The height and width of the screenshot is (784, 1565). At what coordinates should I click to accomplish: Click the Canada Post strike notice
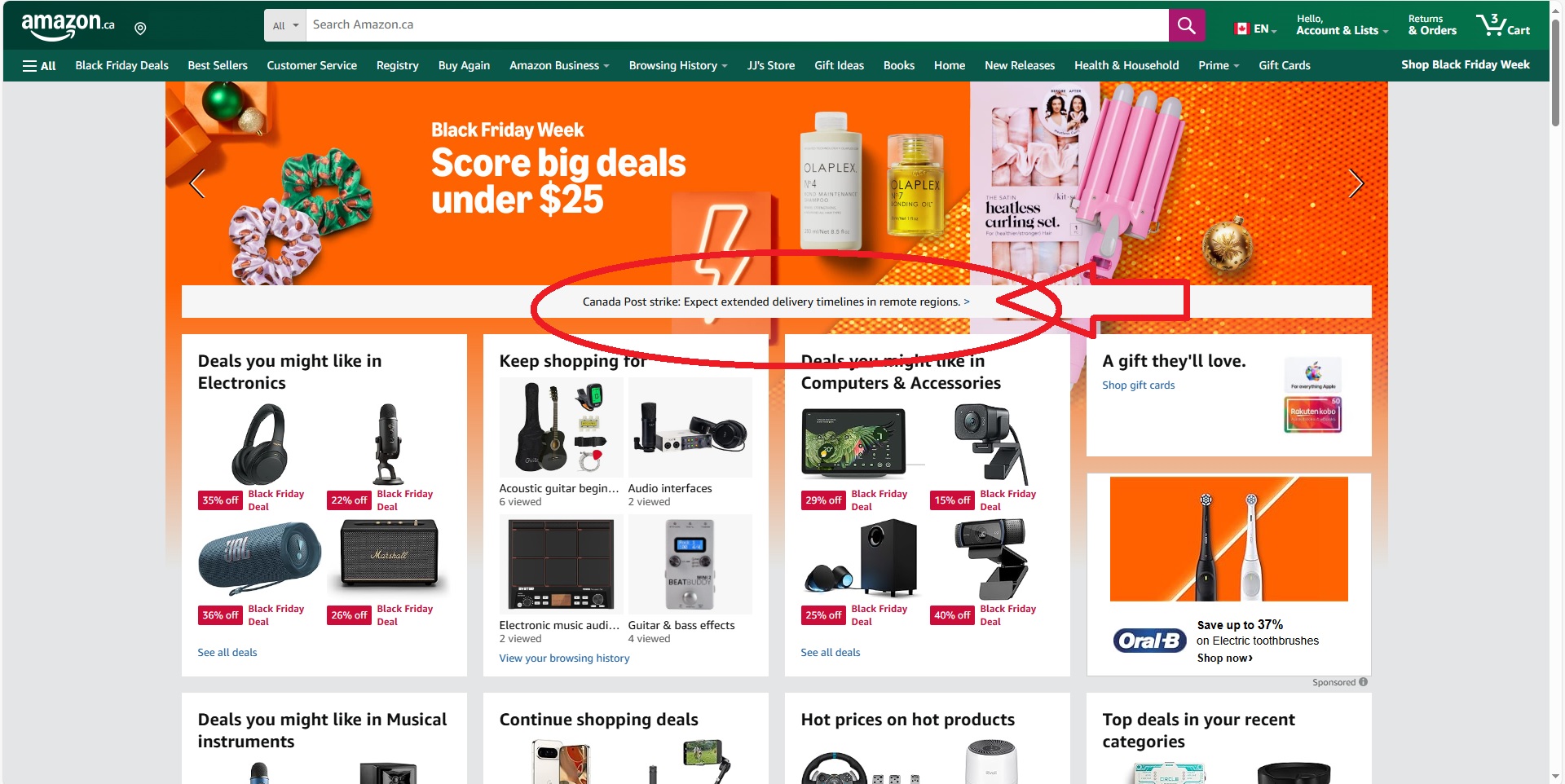click(x=776, y=302)
